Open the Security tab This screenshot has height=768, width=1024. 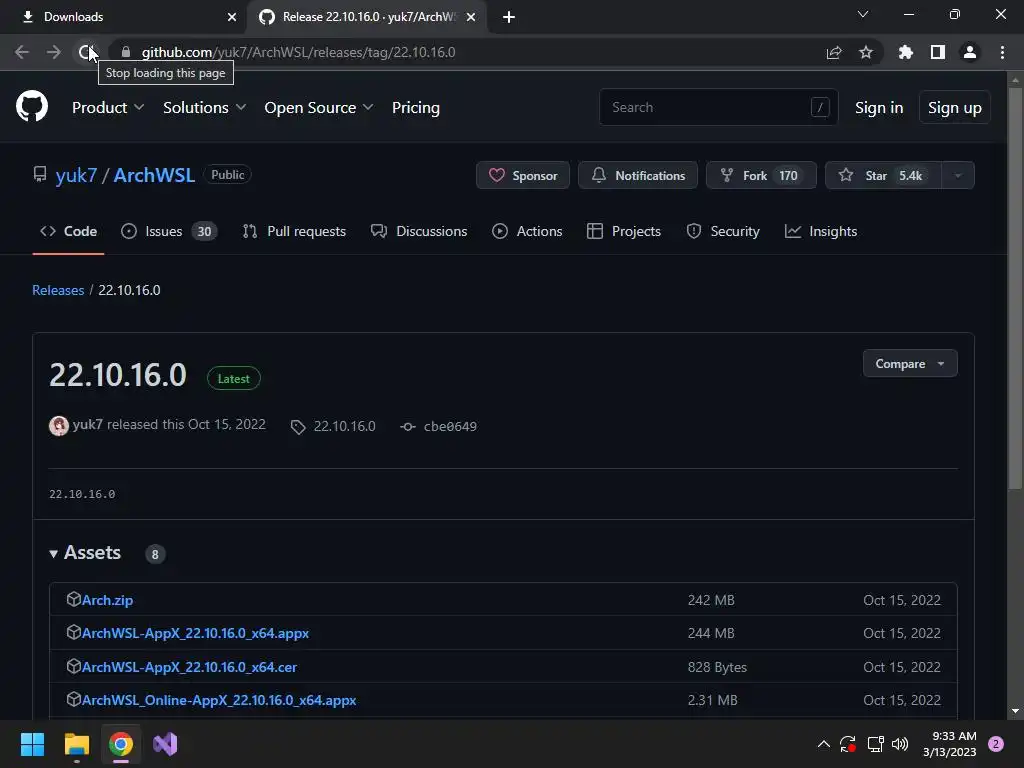coord(723,231)
